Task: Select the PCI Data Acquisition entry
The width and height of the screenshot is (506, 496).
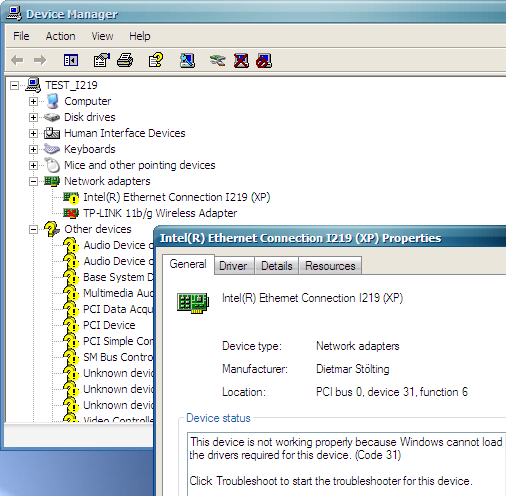Action: pos(118,309)
